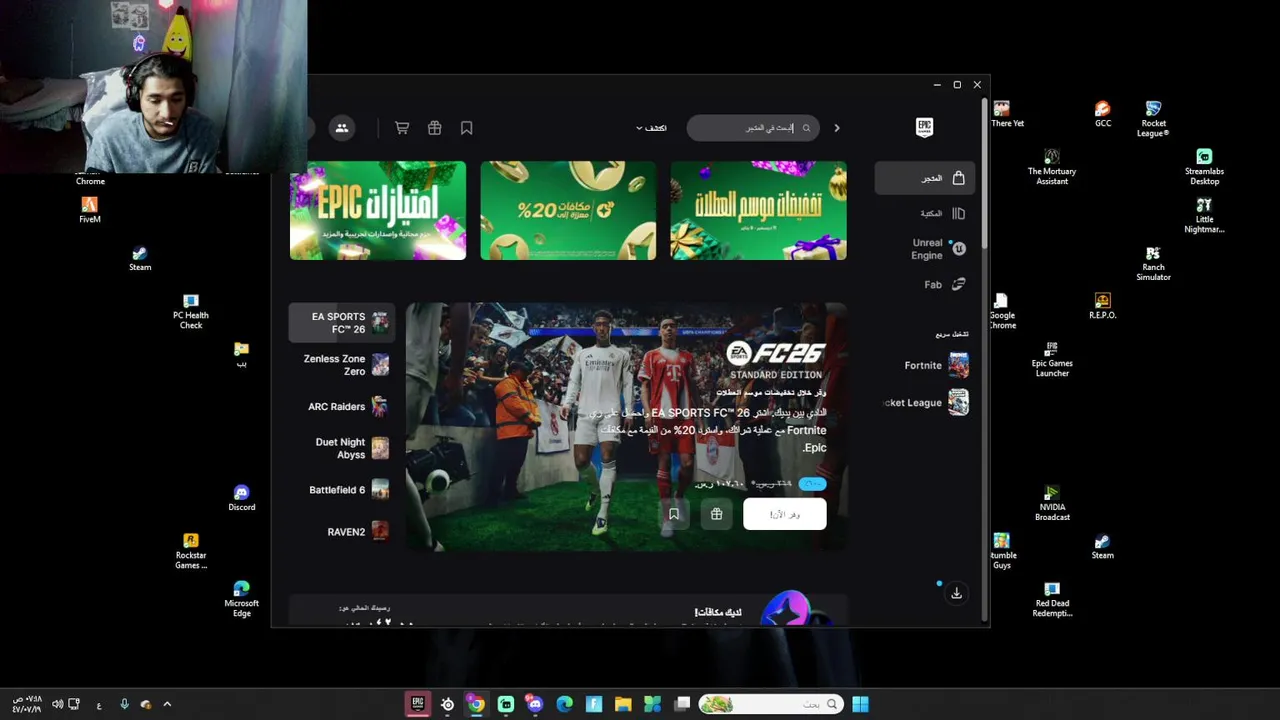Open Microsoft Edge from taskbar
Image resolution: width=1280 pixels, height=720 pixels.
pyautogui.click(x=564, y=704)
